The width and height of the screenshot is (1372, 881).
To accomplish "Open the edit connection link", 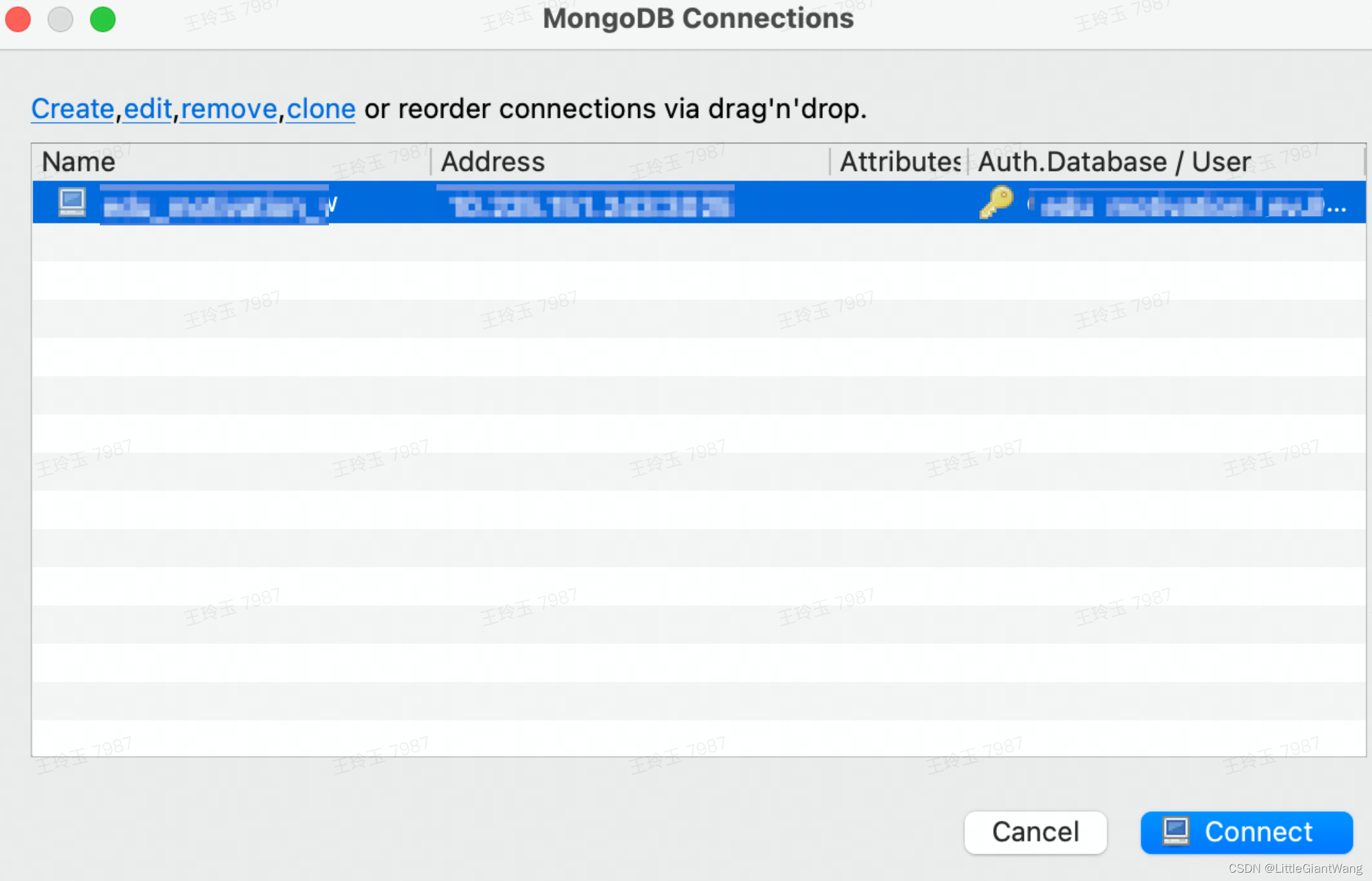I will coord(147,109).
